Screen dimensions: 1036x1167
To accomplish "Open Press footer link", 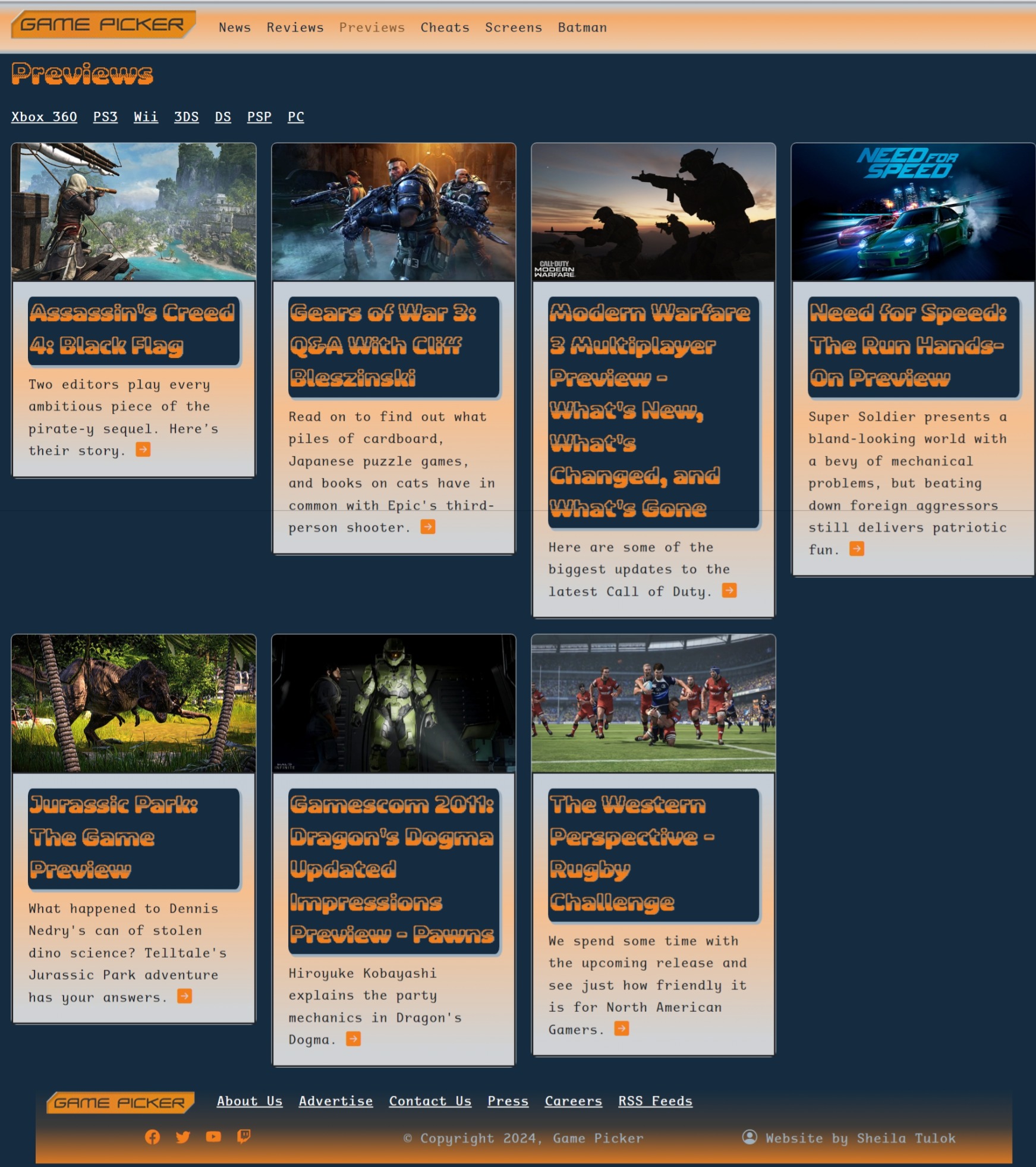I will click(508, 1101).
